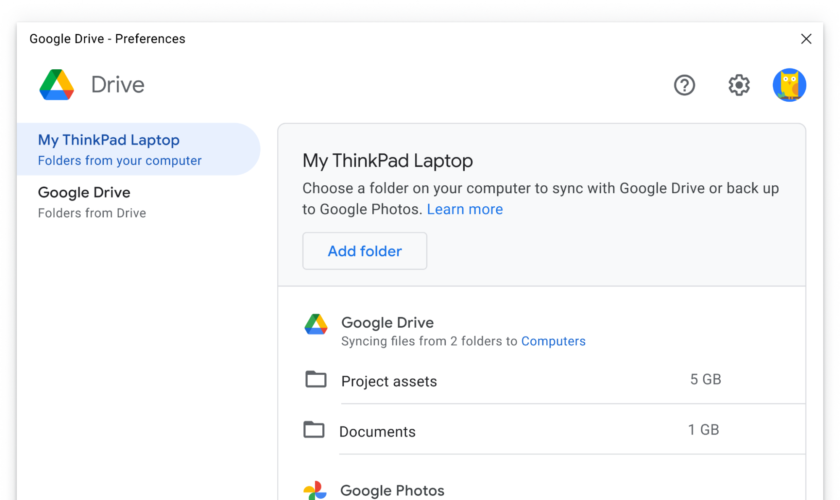Follow the Computers link
This screenshot has width=840, height=500.
coord(553,341)
